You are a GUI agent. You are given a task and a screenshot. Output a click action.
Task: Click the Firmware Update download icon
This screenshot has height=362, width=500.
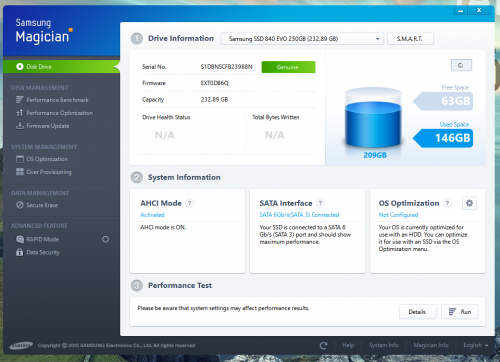(x=20, y=126)
